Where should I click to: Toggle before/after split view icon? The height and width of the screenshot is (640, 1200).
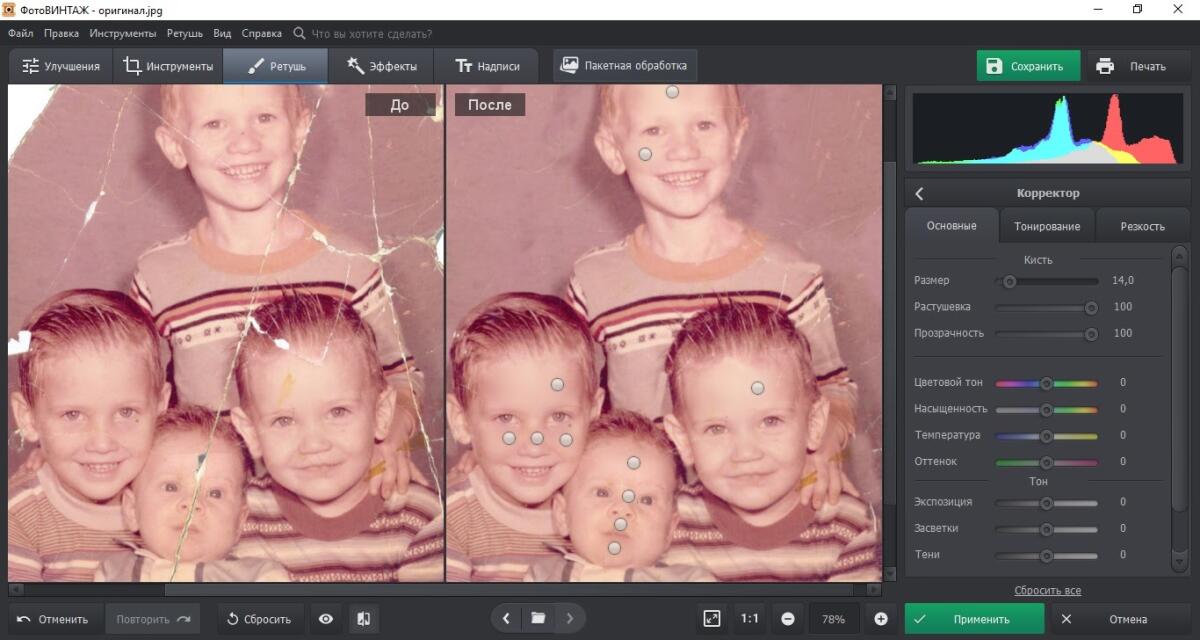(363, 619)
